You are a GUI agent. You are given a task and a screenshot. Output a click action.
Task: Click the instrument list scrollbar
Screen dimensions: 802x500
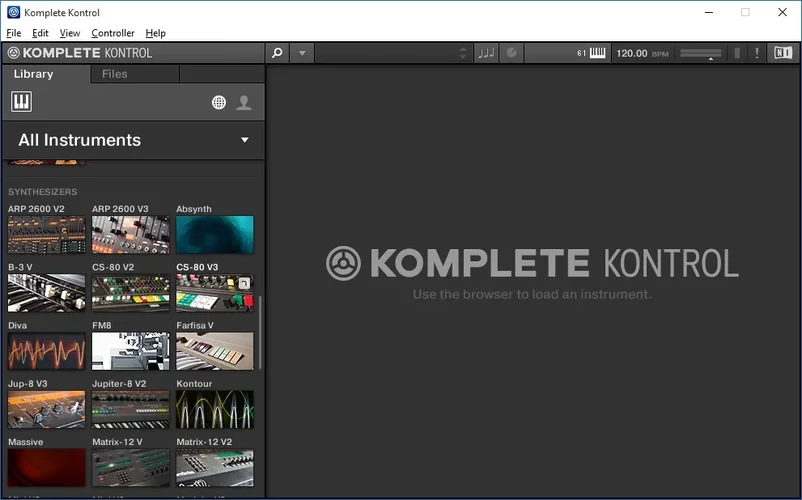tap(260, 332)
